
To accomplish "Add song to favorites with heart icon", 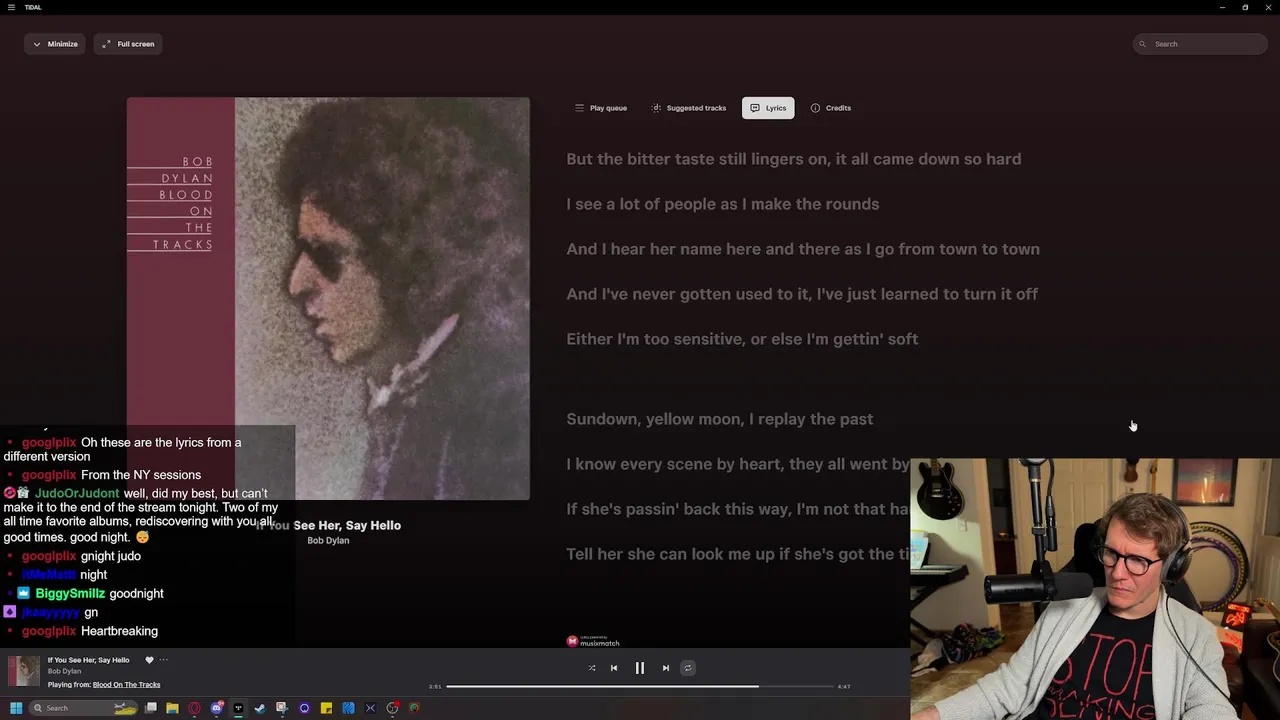I will click(149, 660).
